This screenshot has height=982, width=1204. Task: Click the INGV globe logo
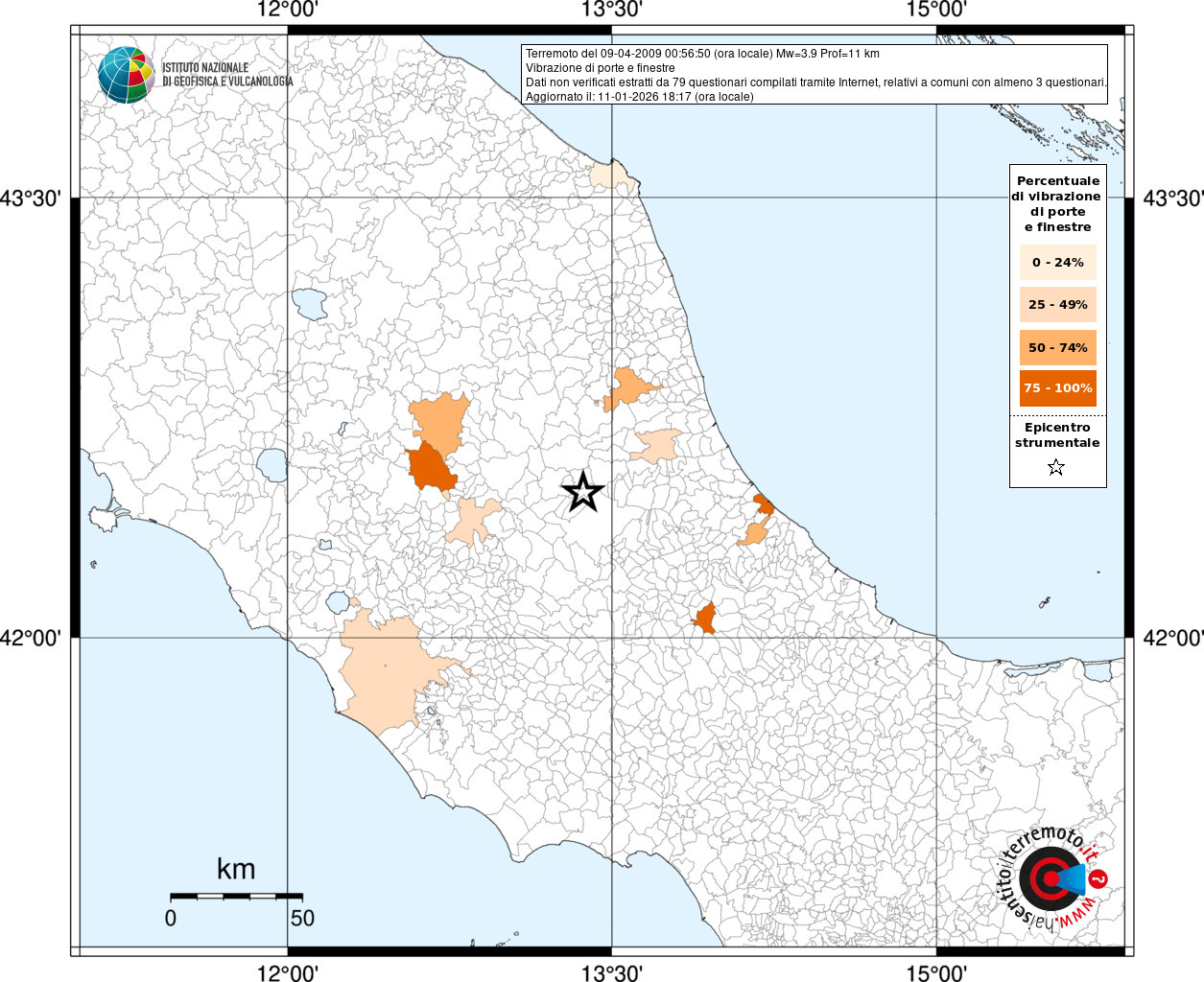click(126, 75)
